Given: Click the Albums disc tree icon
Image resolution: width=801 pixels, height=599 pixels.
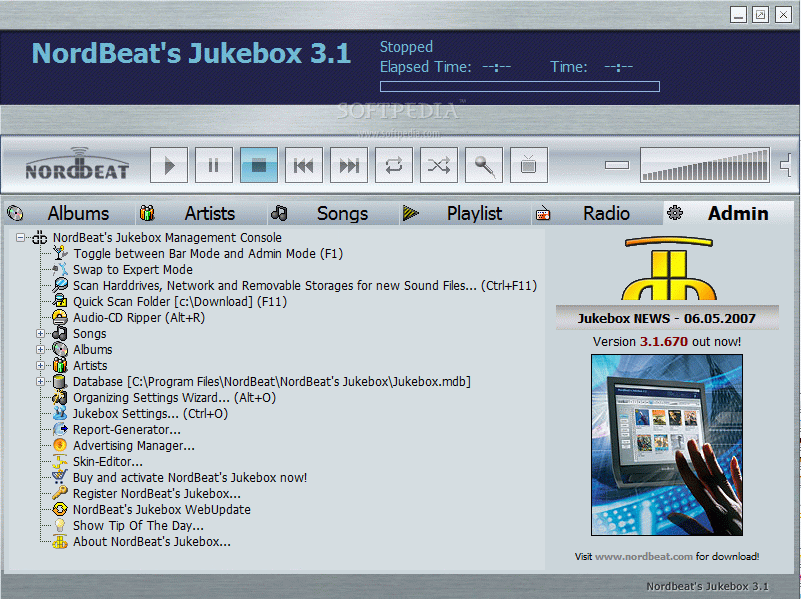Looking at the screenshot, I should coord(60,350).
